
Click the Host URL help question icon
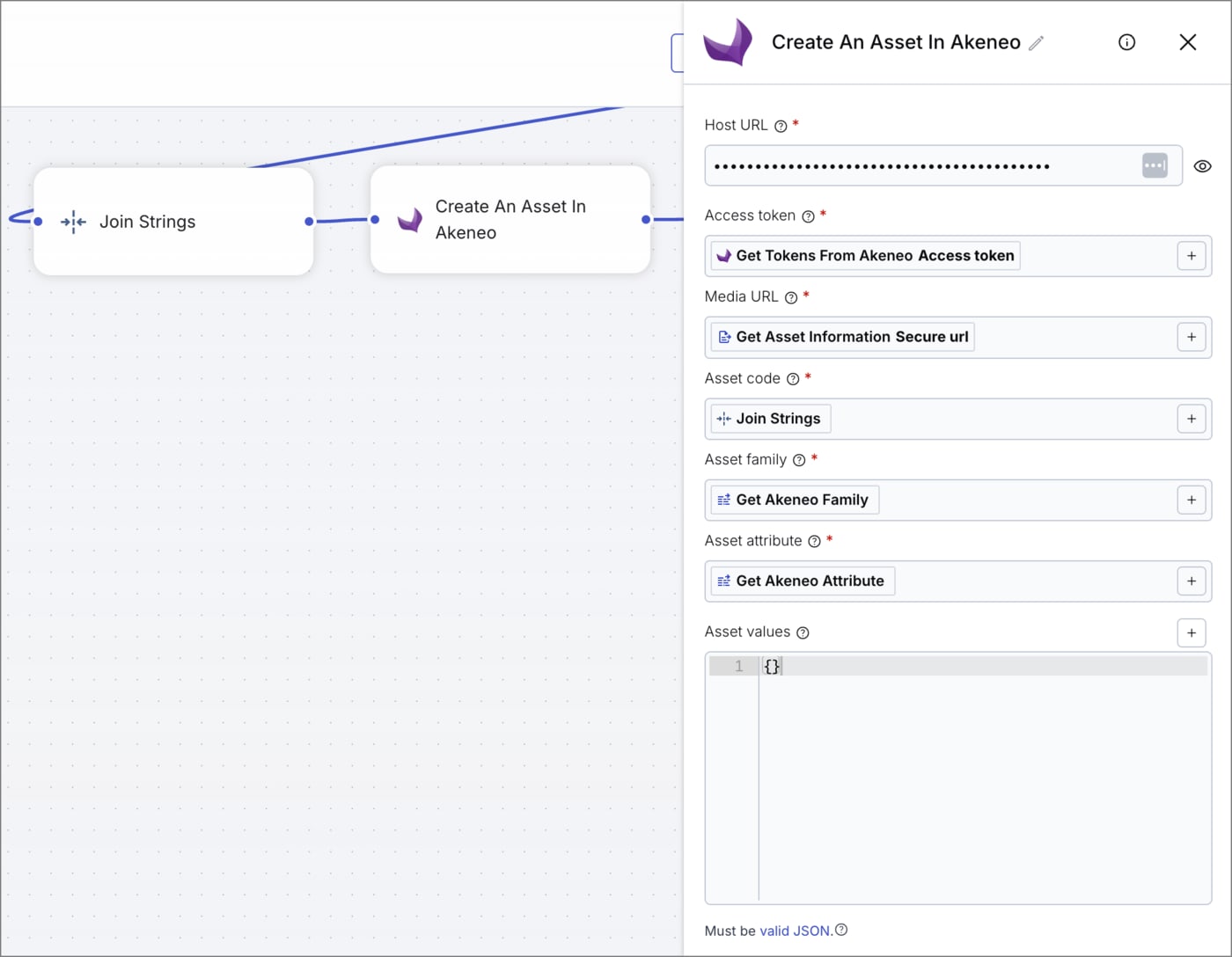click(781, 126)
